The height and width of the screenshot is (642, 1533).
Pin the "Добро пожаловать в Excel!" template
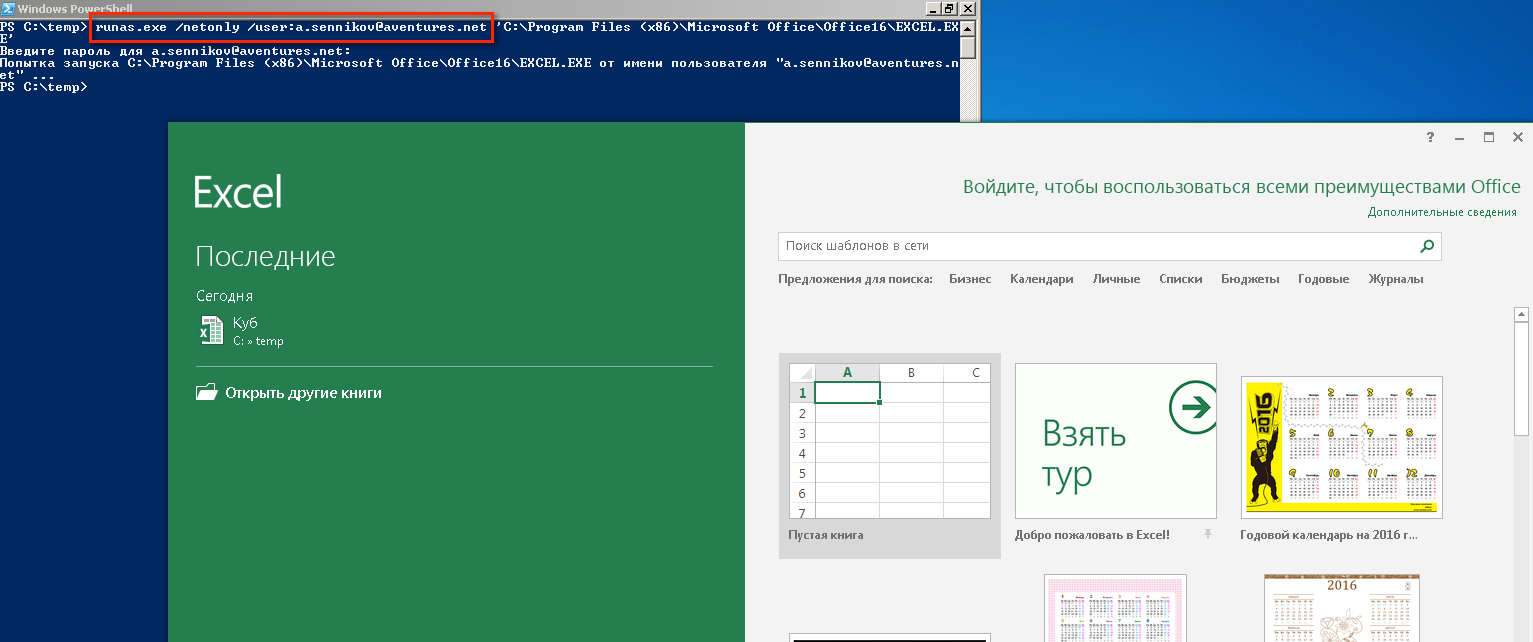(1208, 535)
